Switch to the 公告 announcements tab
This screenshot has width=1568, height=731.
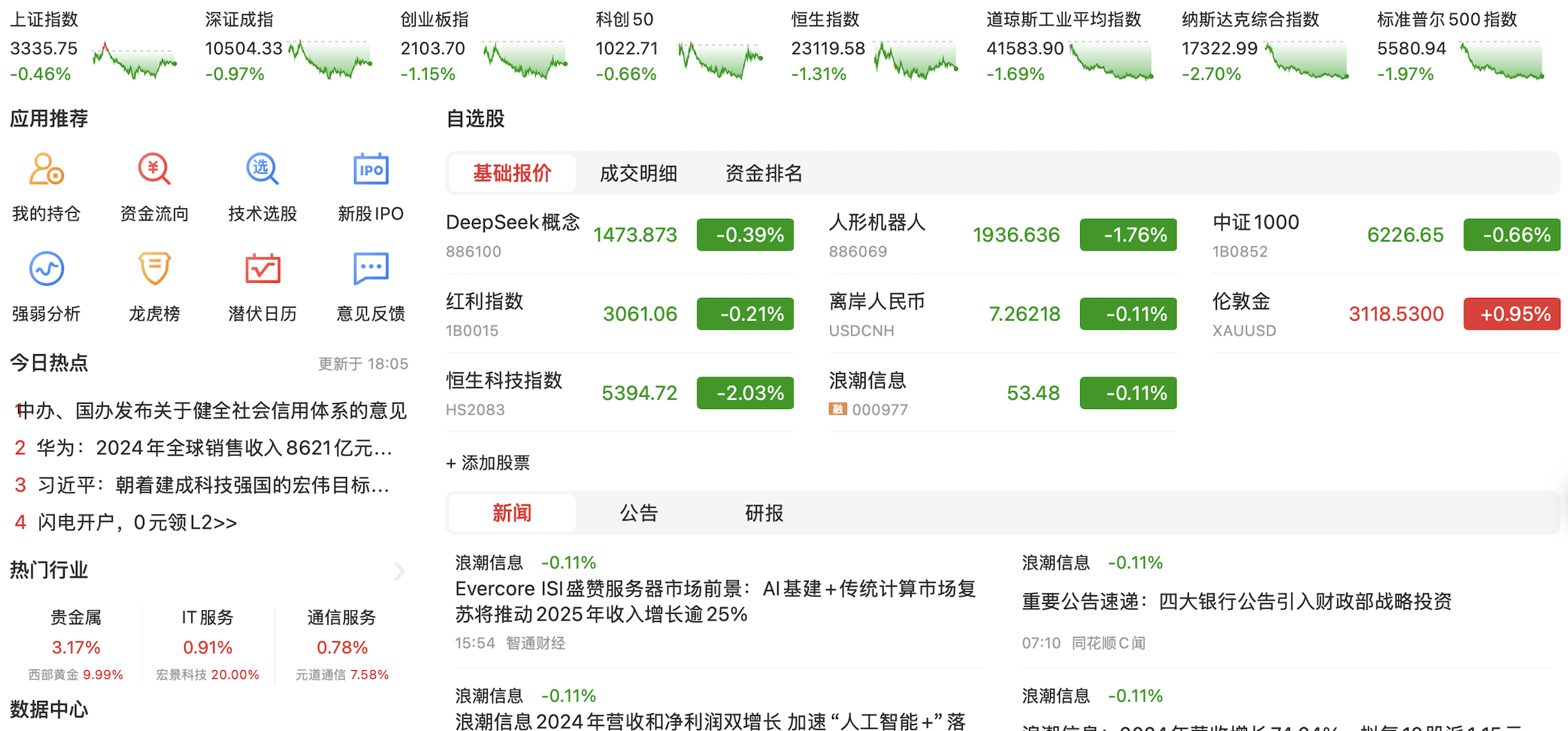click(638, 513)
